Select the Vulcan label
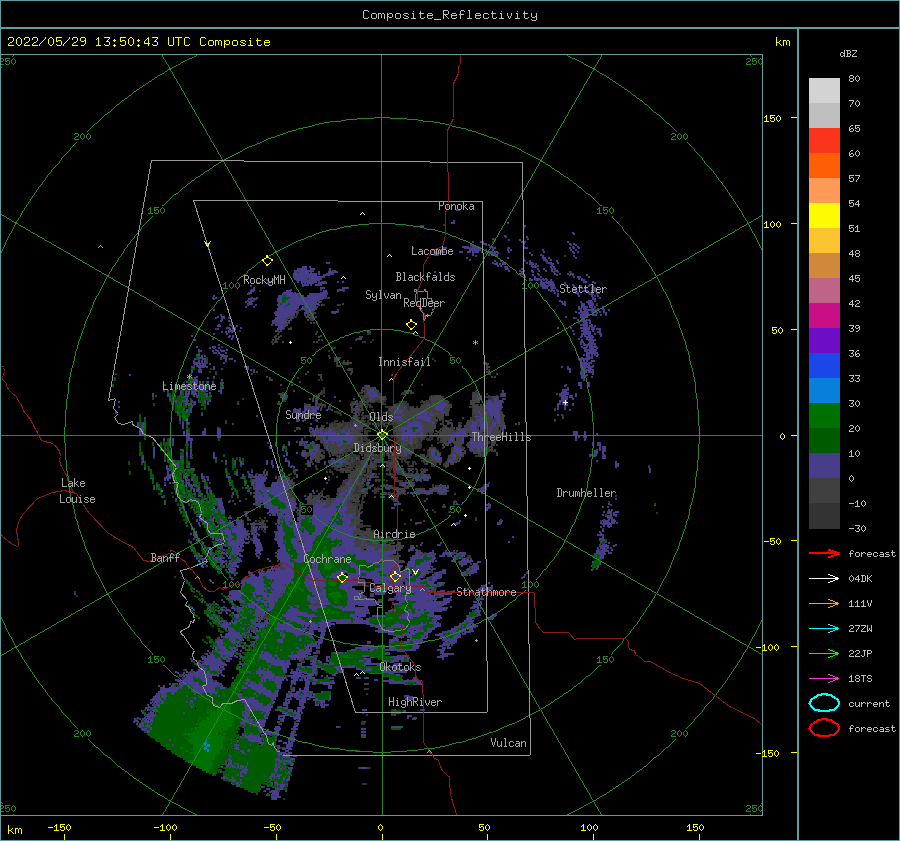Screen dimensions: 900x841 pyautogui.click(x=509, y=743)
